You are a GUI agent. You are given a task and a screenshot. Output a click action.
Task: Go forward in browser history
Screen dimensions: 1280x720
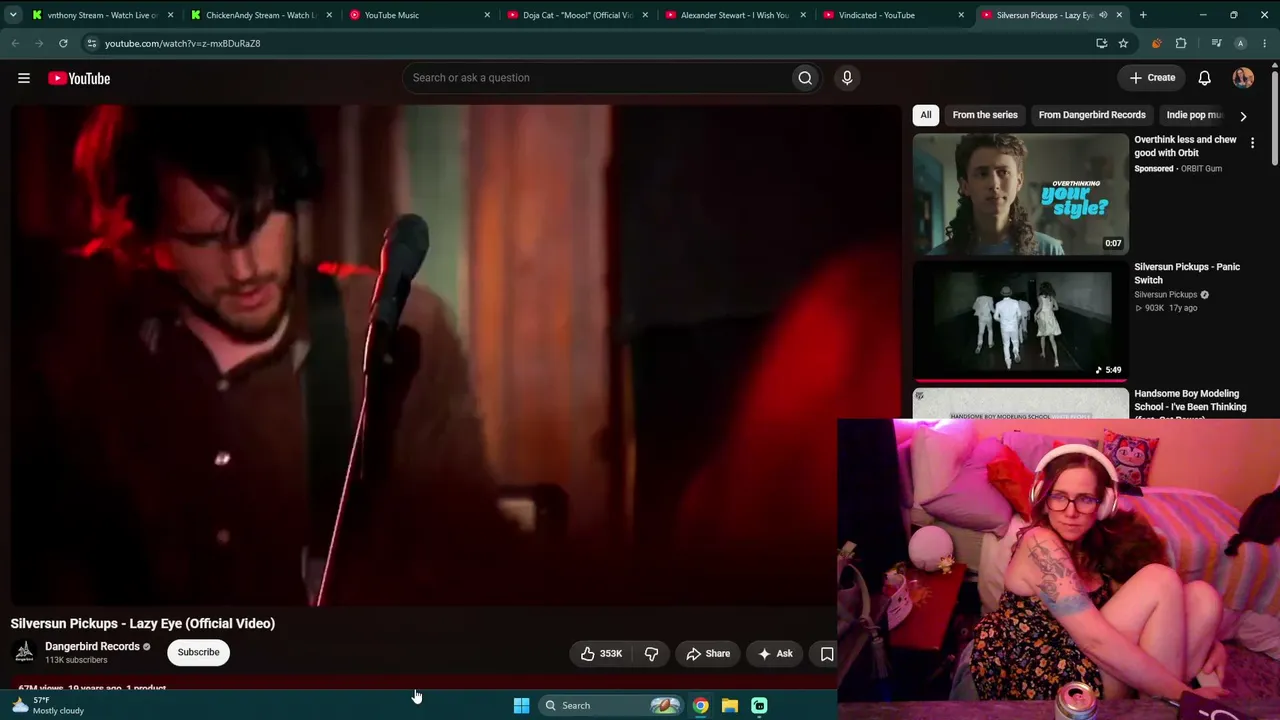click(x=39, y=43)
